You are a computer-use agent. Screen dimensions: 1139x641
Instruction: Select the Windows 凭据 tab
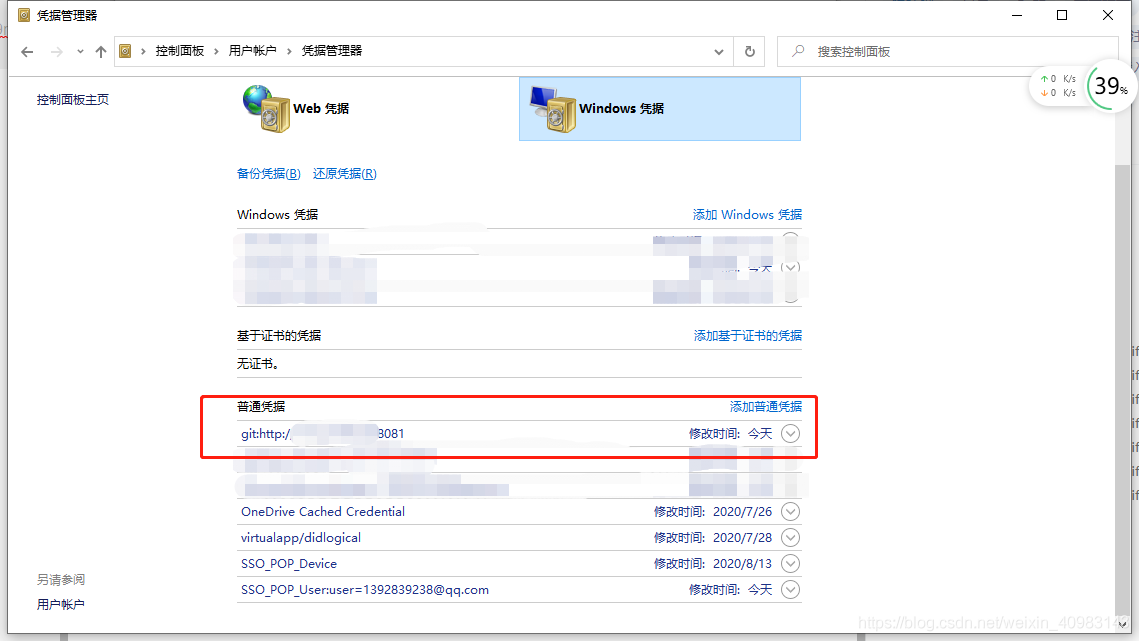[660, 109]
